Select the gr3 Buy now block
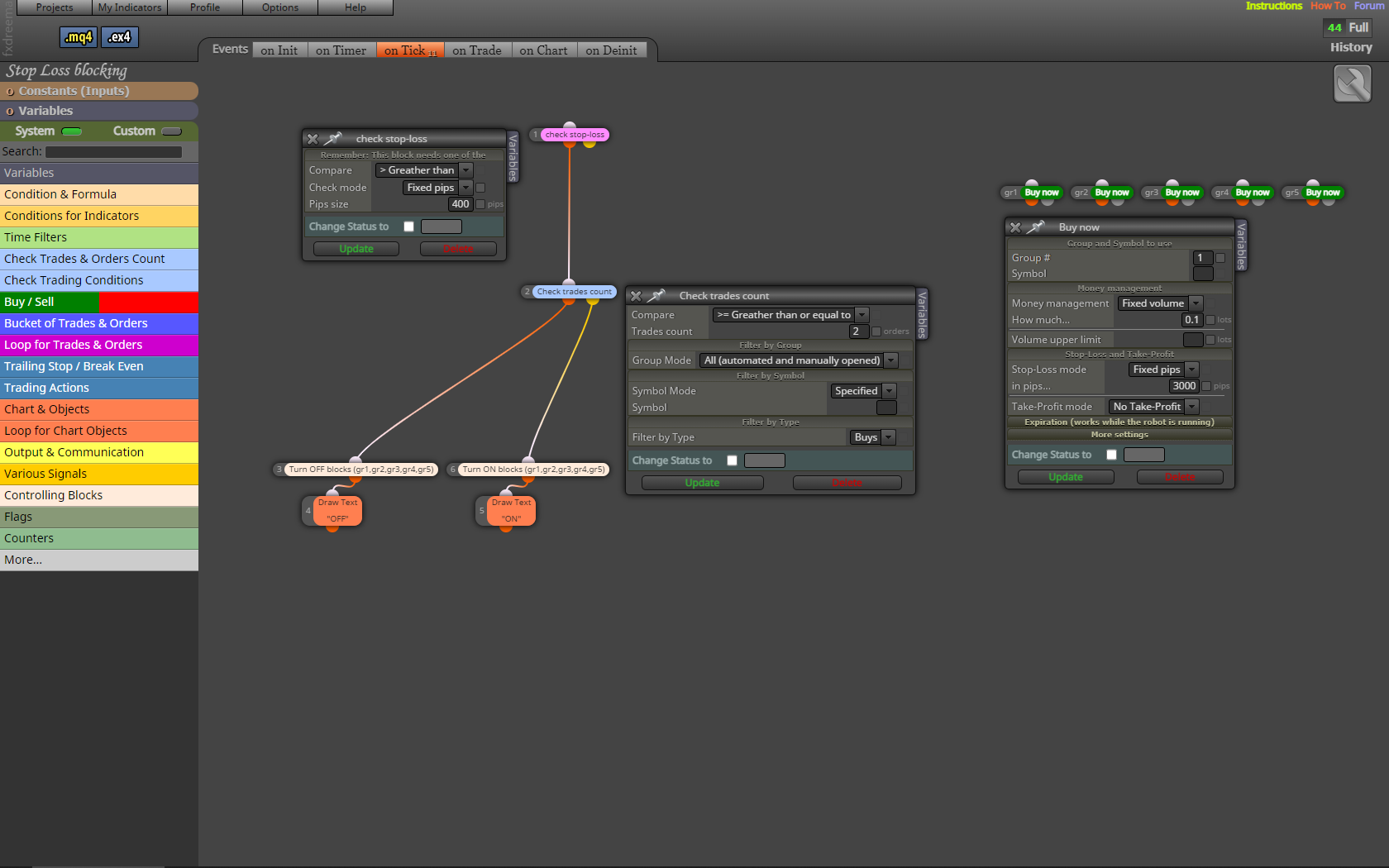 point(1172,193)
